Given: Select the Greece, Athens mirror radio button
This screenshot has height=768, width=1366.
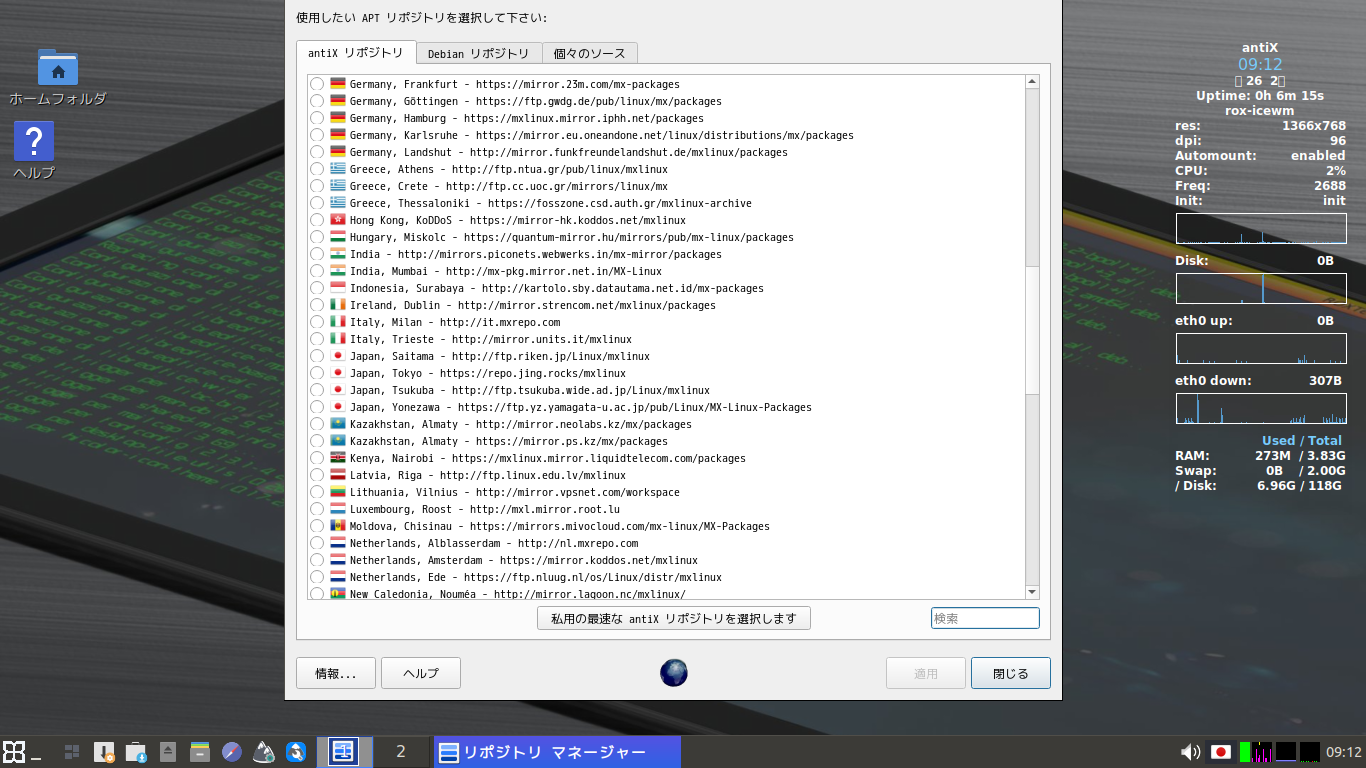Looking at the screenshot, I should tap(317, 169).
